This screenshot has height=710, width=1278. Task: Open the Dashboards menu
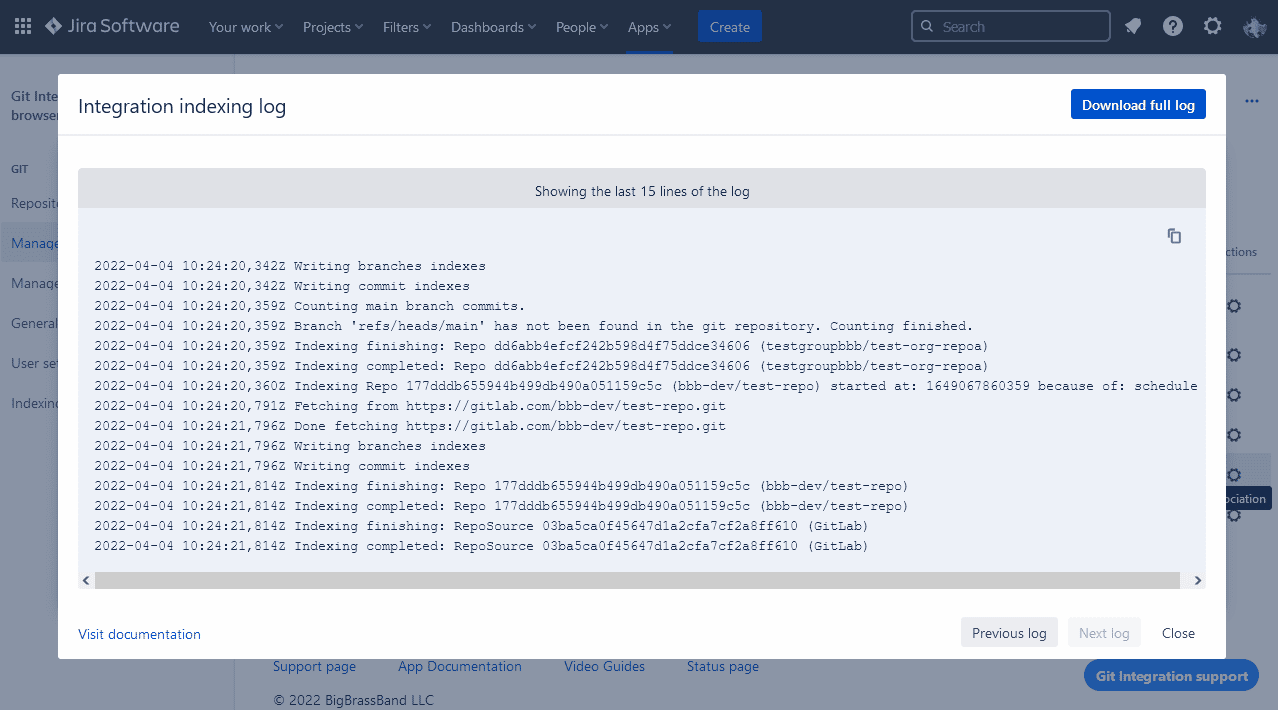coord(493,27)
